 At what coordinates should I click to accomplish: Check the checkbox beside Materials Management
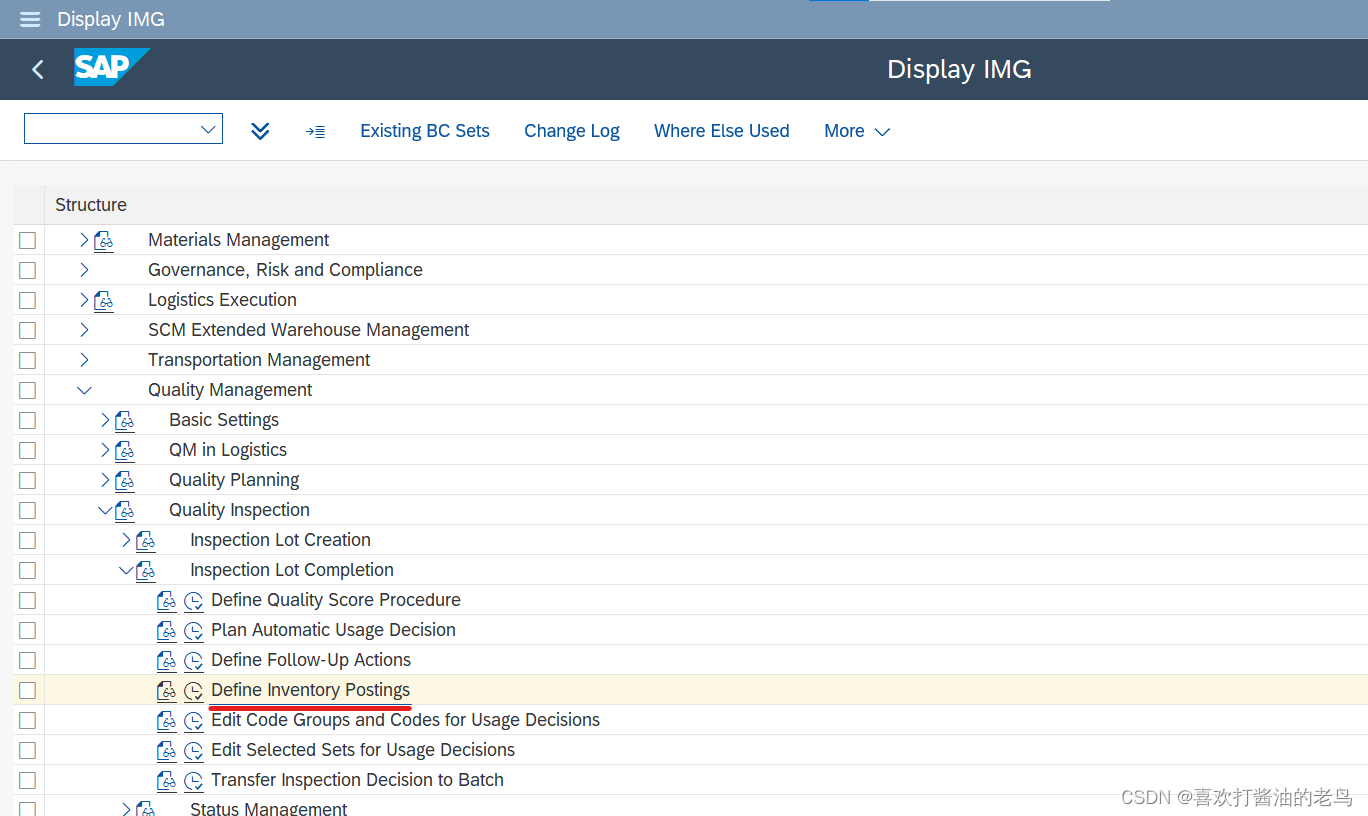click(27, 240)
